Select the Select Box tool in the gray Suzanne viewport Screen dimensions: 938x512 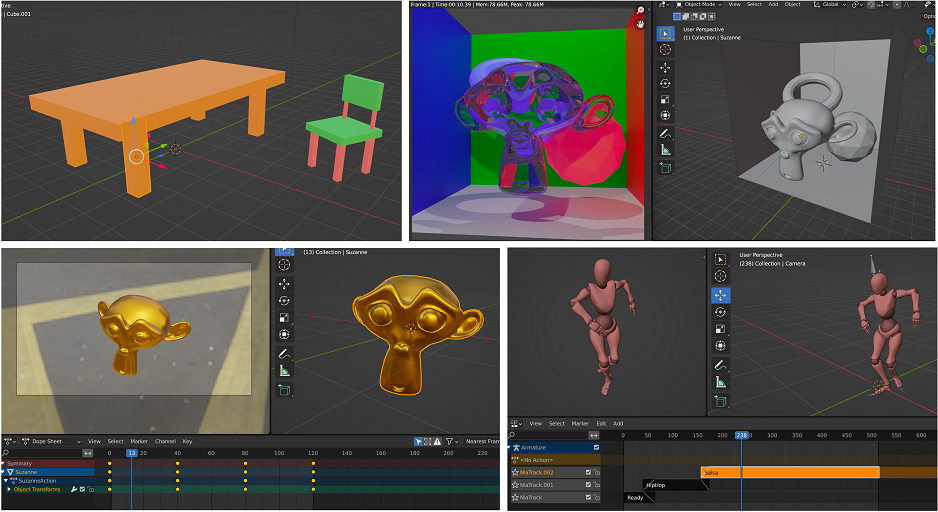click(x=665, y=33)
